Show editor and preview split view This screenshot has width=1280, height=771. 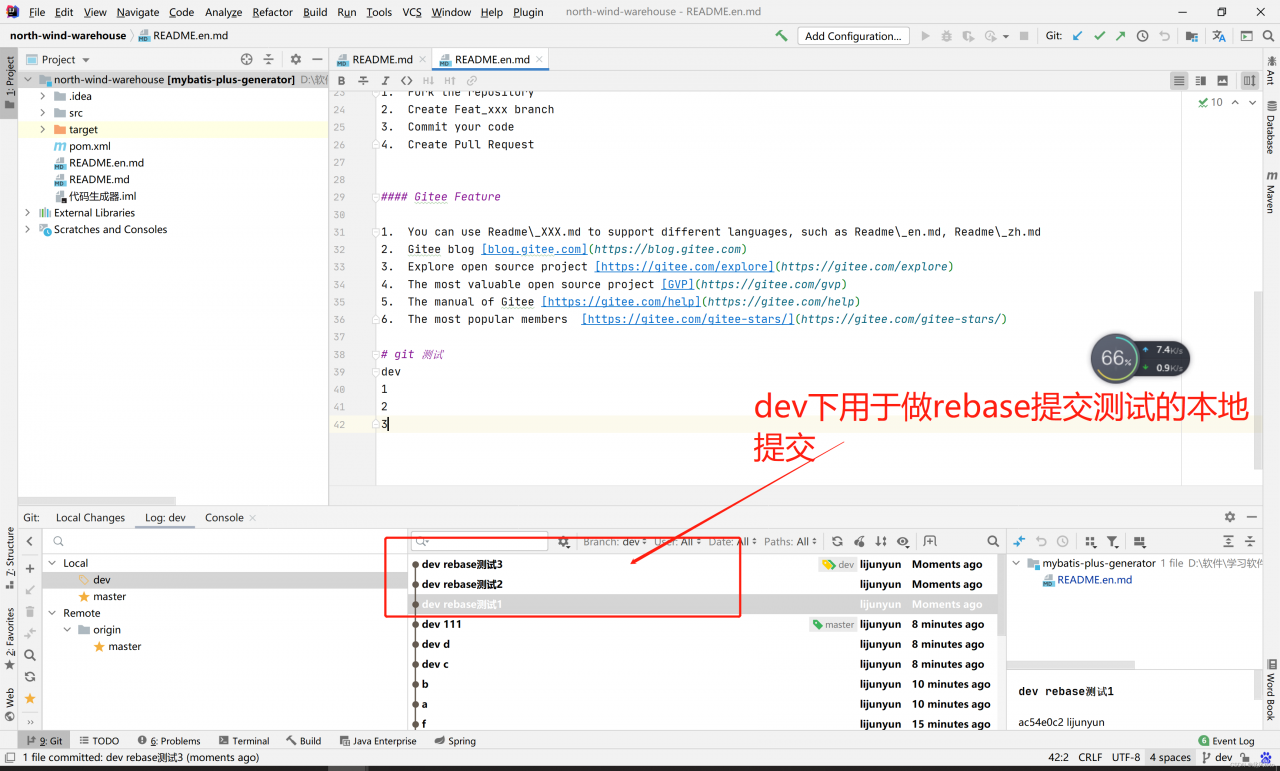[x=1201, y=80]
